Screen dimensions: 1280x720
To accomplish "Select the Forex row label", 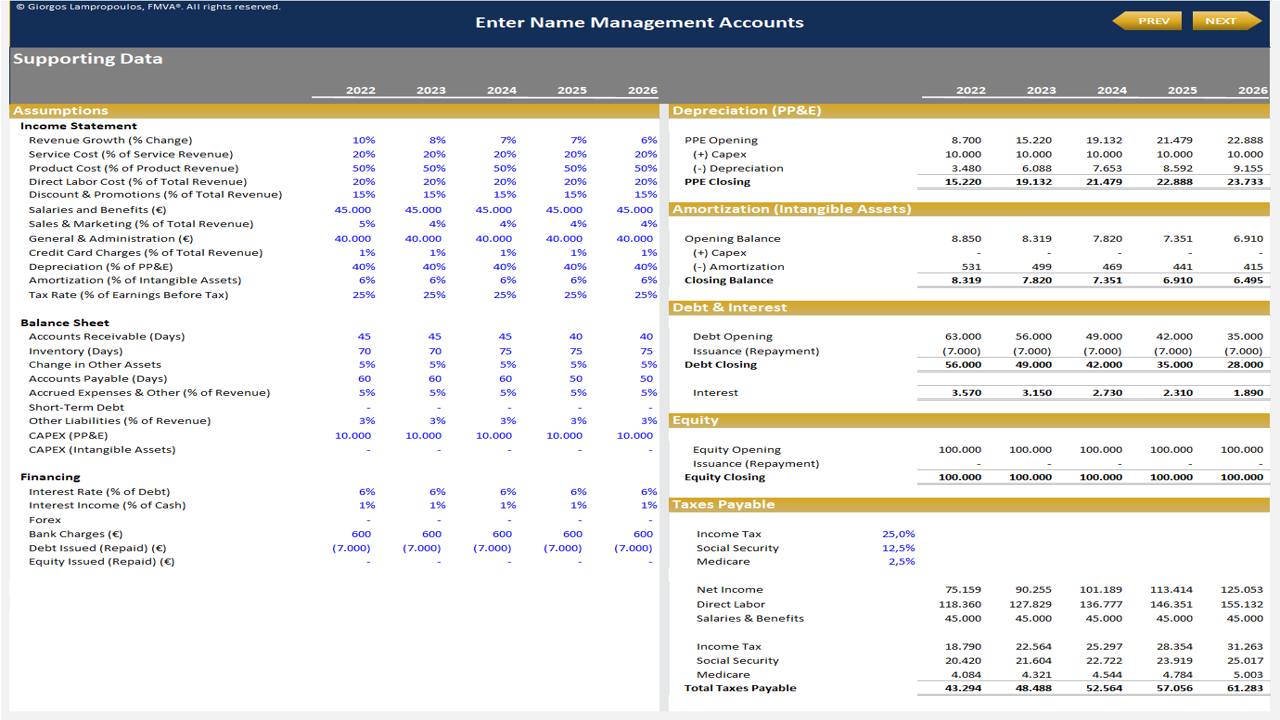I will pos(45,520).
